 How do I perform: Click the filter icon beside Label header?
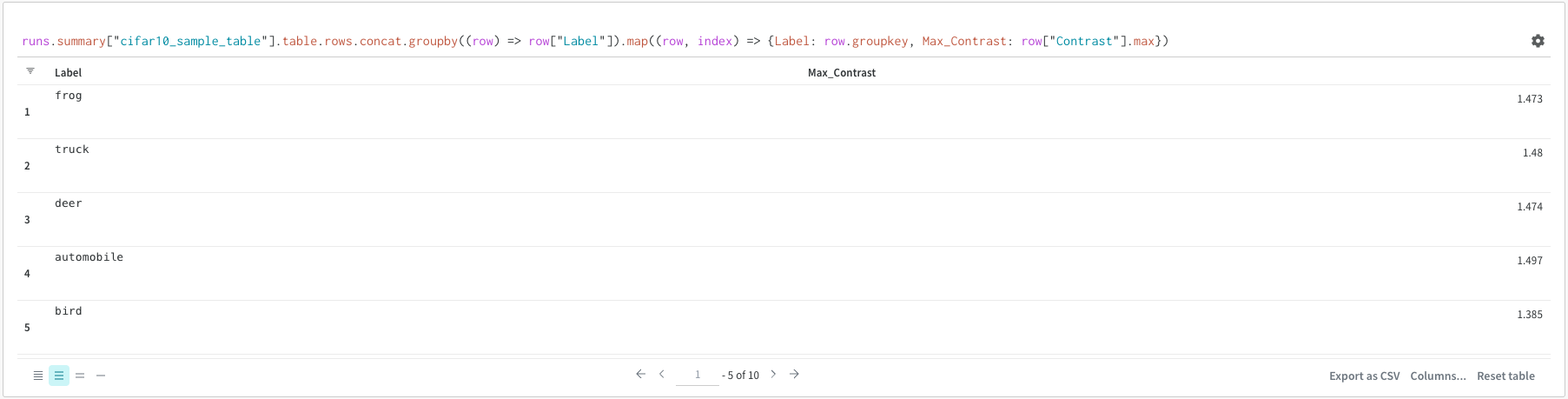click(x=30, y=71)
